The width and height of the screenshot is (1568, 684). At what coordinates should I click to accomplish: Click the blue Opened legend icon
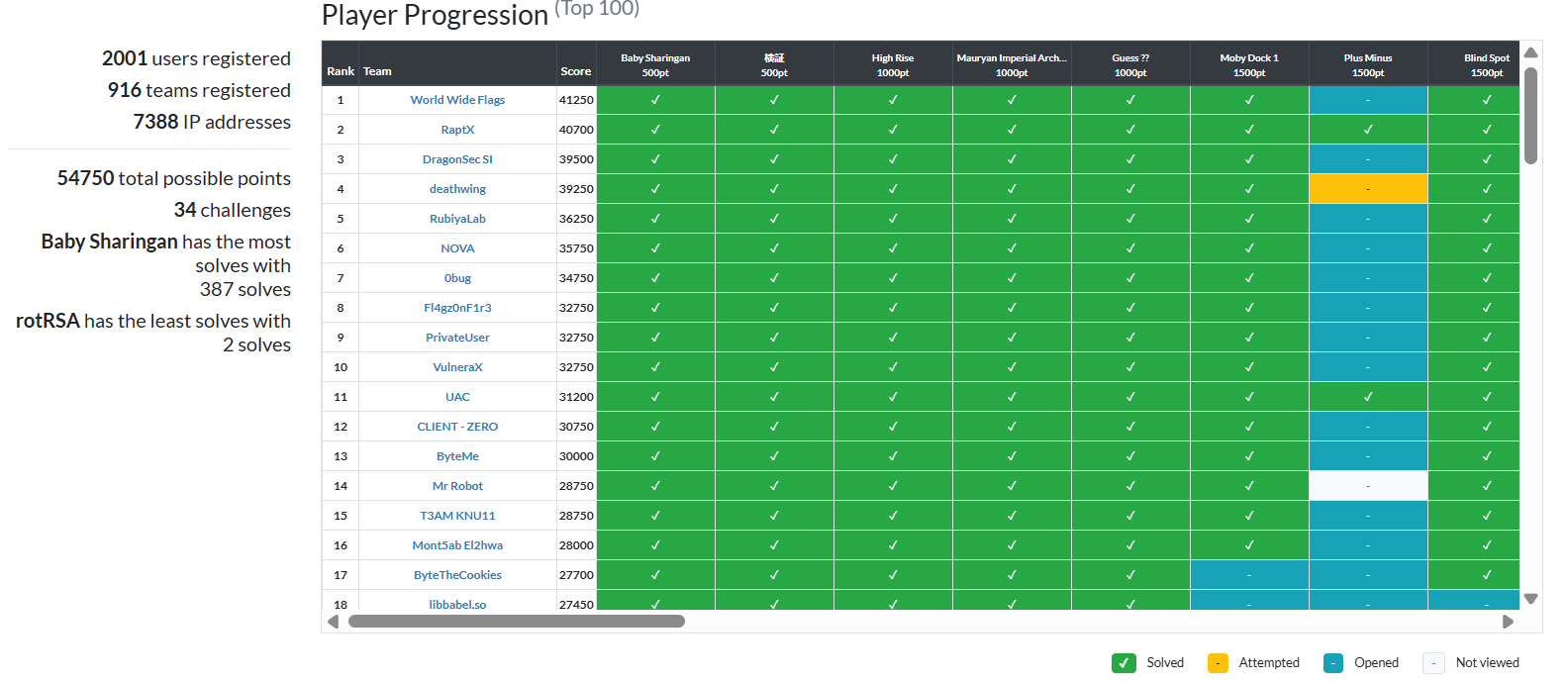[1333, 663]
